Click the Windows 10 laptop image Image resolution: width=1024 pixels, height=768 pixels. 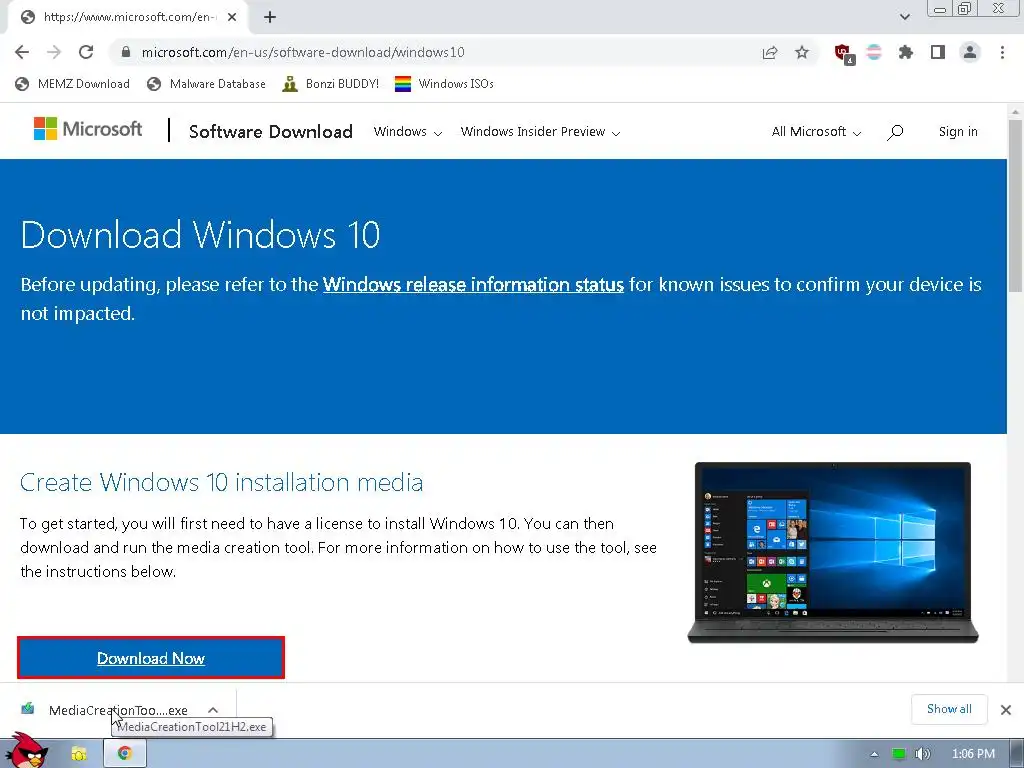(833, 552)
